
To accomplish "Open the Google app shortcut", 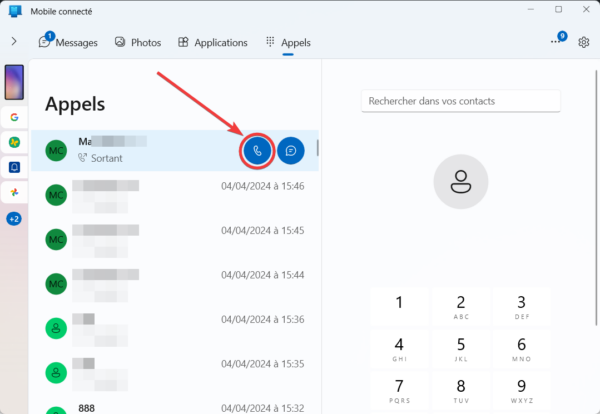I will click(x=14, y=117).
